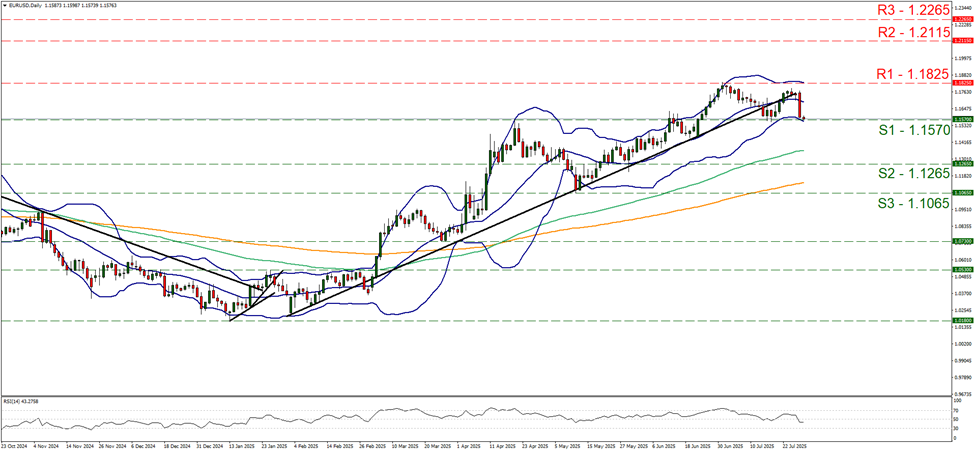Click the 23 Oct 2024 date on time axis
This screenshot has width=975, height=452.
pyautogui.click(x=16, y=446)
